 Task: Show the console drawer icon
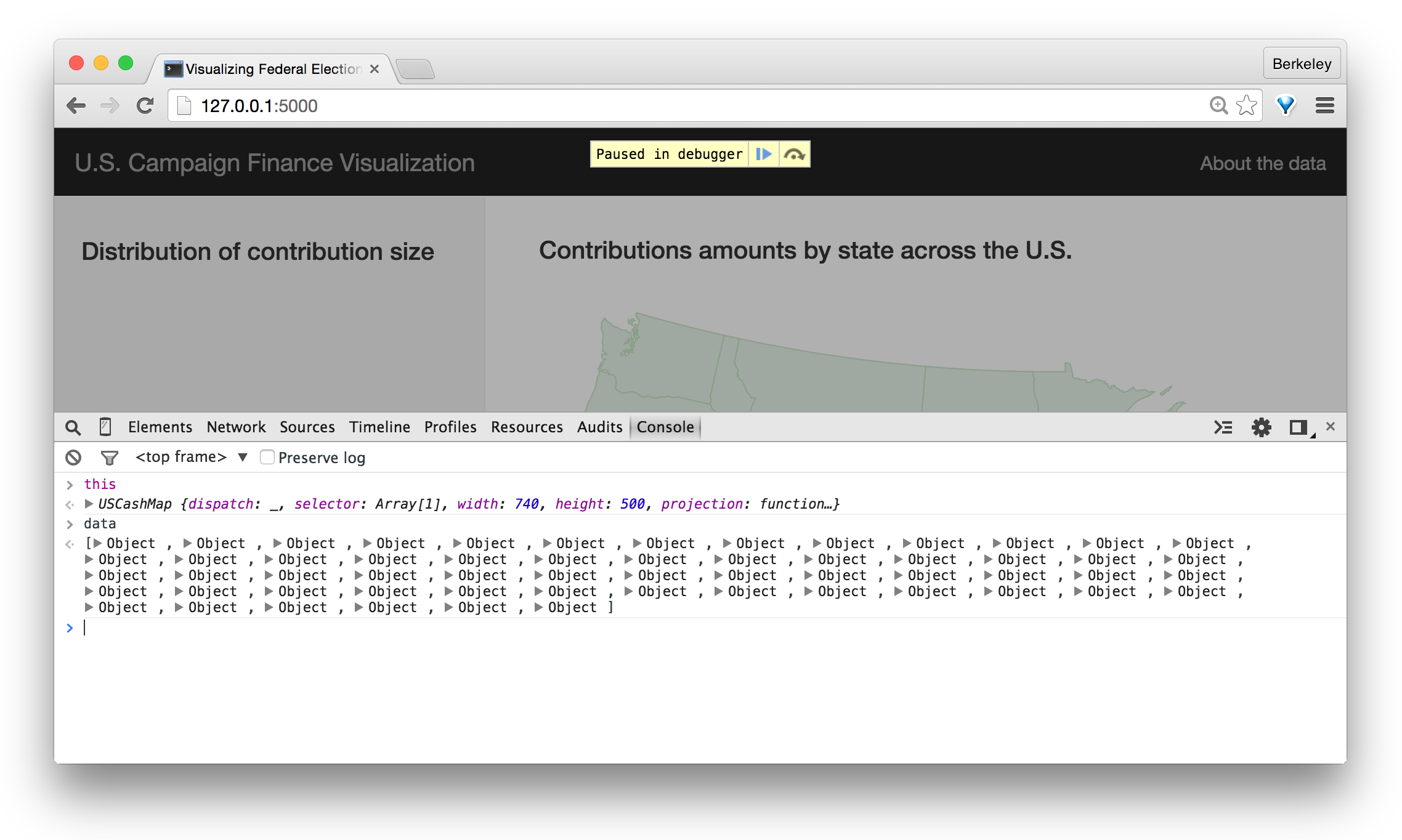(1223, 427)
